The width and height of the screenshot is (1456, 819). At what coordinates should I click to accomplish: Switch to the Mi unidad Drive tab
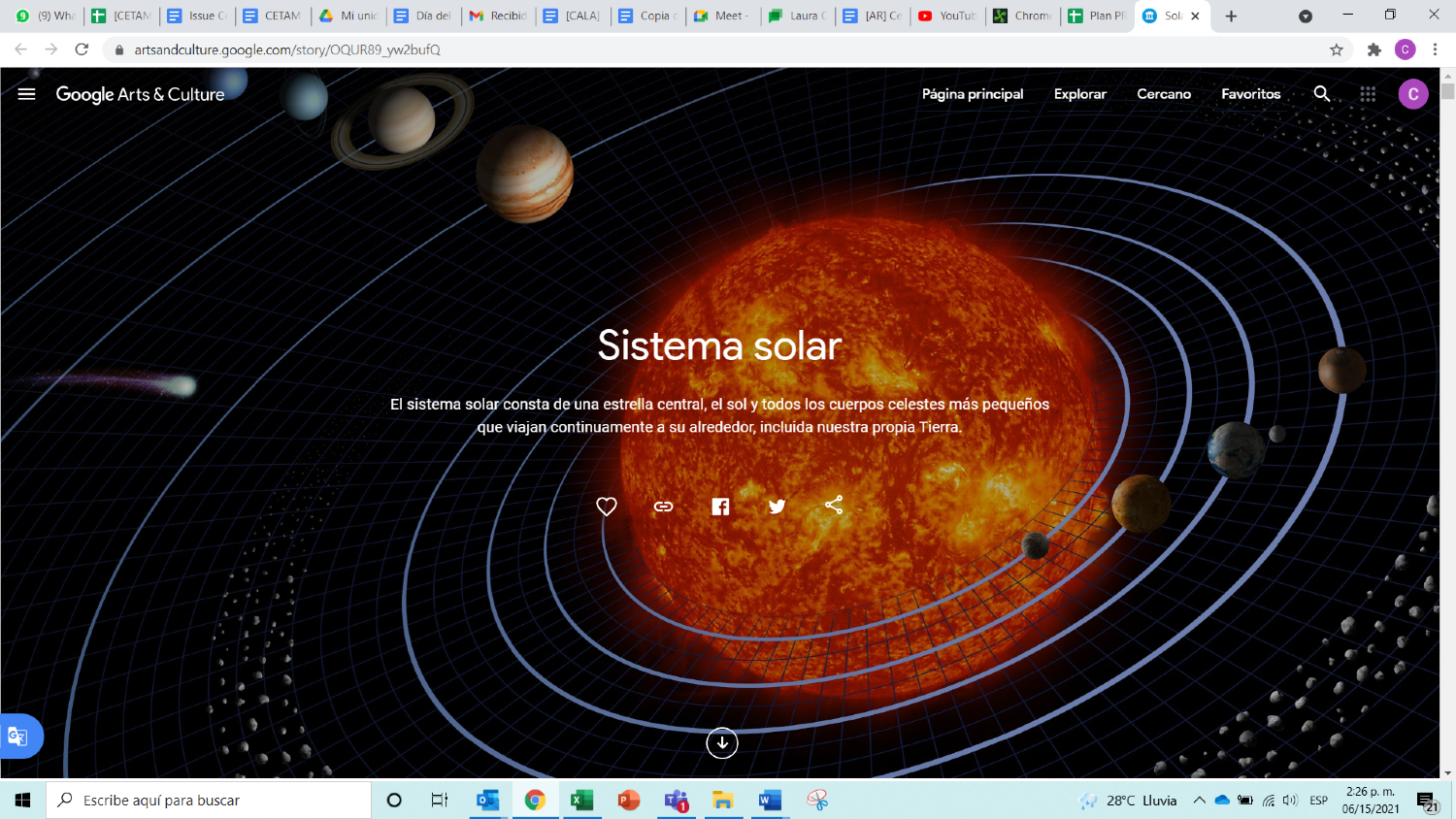(x=348, y=16)
